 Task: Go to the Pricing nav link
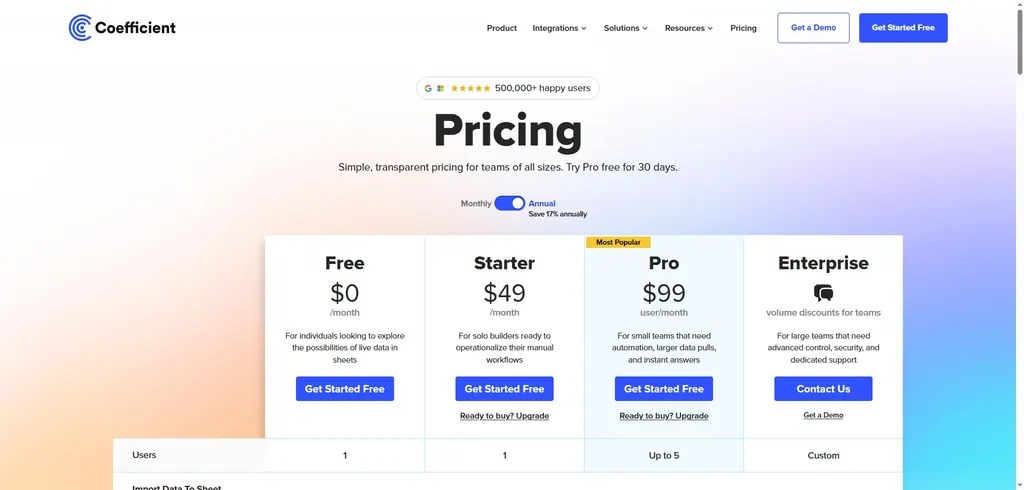pos(743,28)
